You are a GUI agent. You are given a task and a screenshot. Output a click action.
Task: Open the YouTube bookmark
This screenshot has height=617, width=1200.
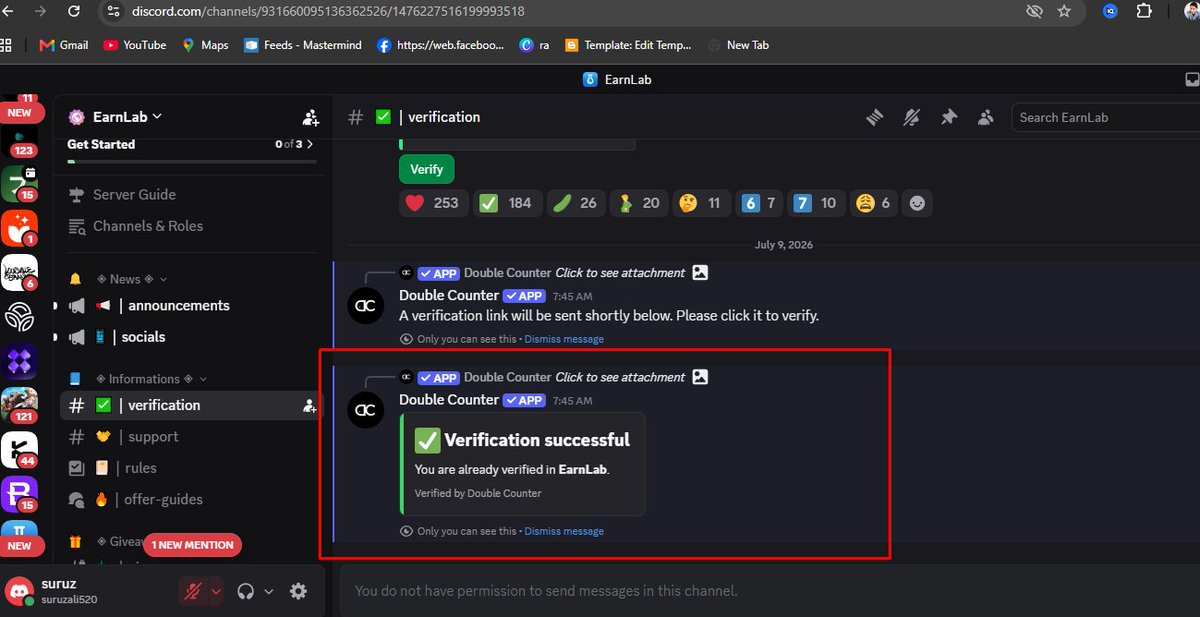coord(134,45)
